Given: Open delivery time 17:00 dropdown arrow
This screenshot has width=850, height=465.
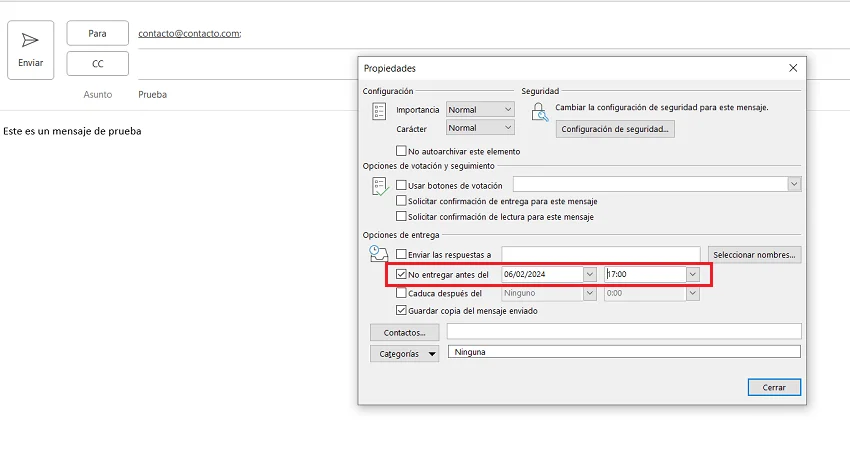Looking at the screenshot, I should (692, 274).
